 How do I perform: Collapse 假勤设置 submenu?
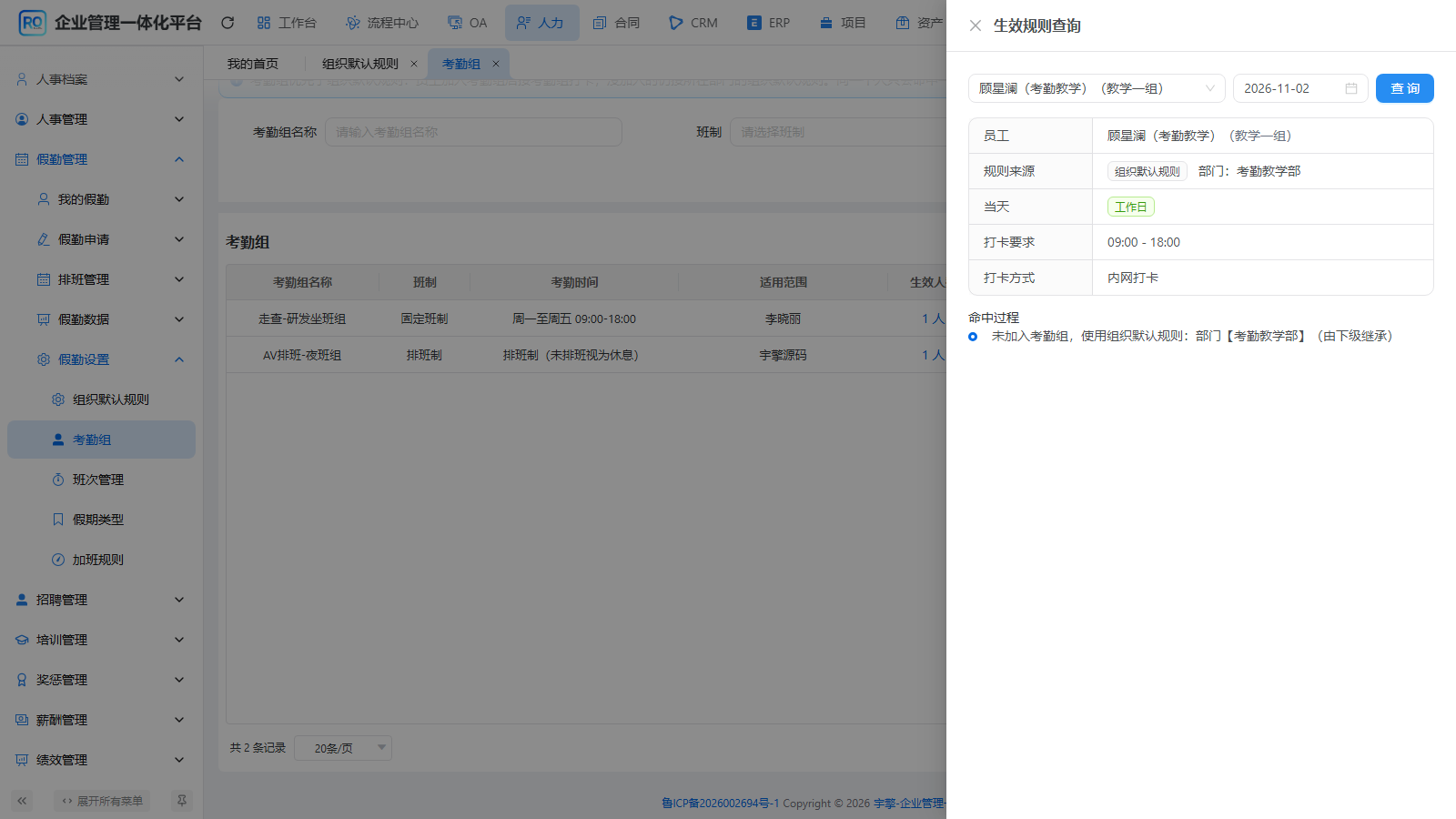coord(101,359)
